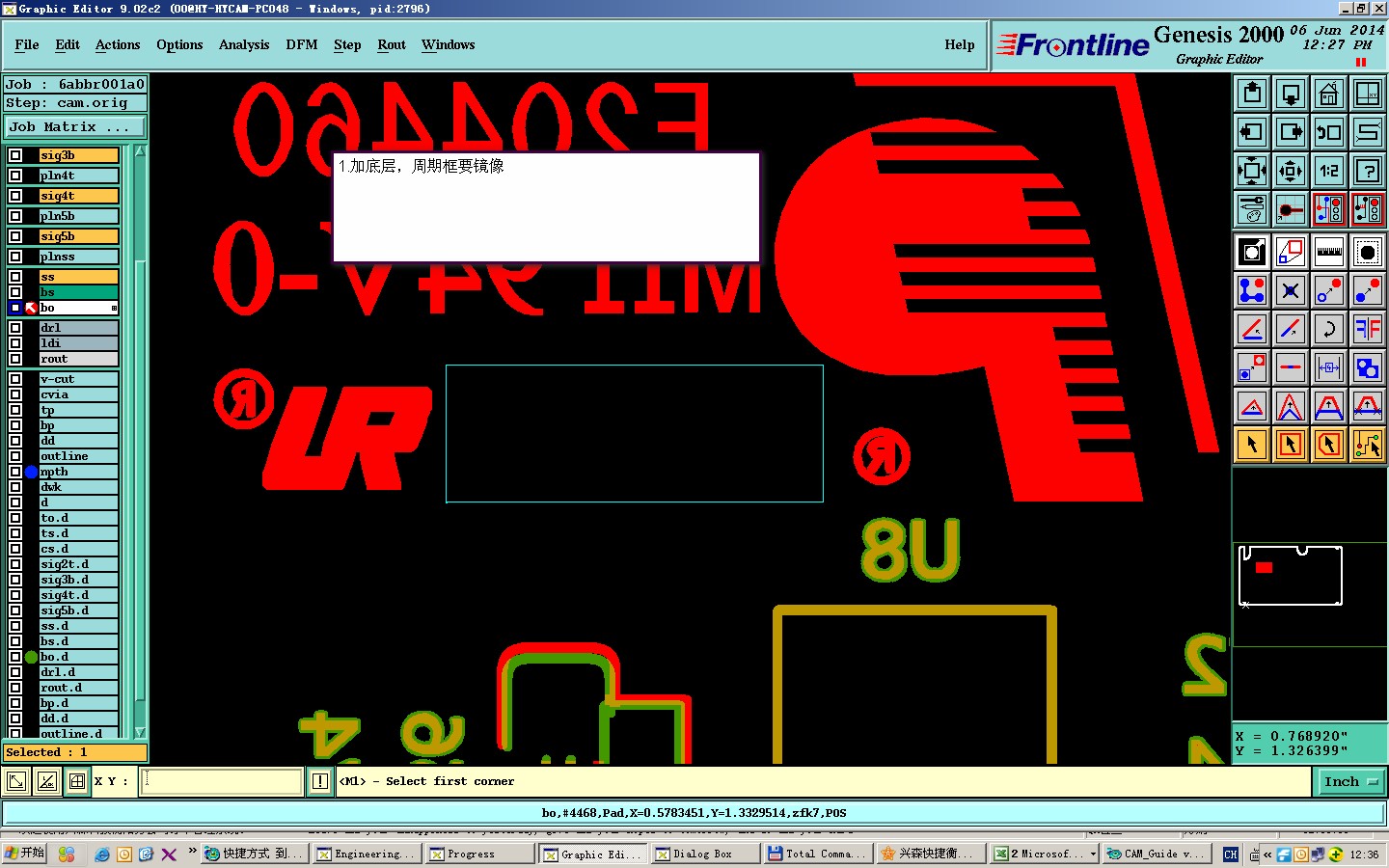
Task: Click the add feature black square icon
Action: tap(1252, 253)
